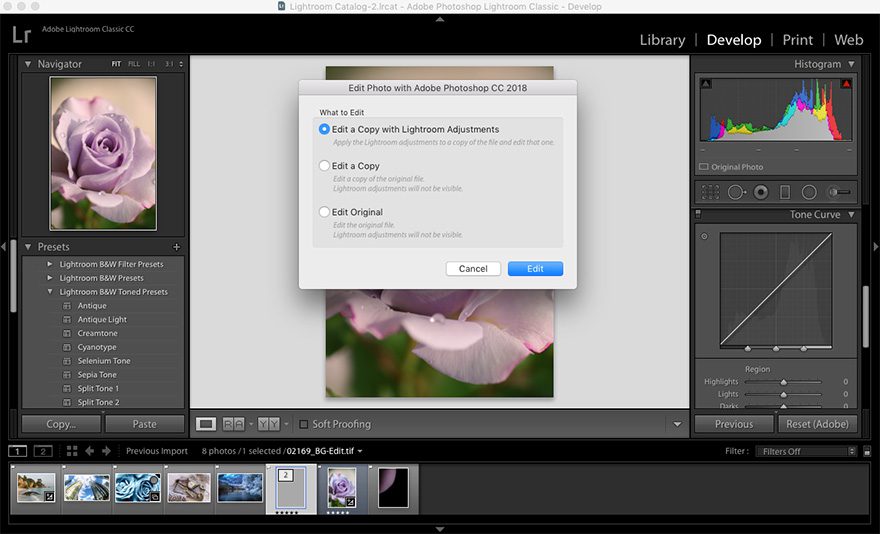Choose the Edit a Copy radio option
The image size is (880, 534).
(324, 166)
